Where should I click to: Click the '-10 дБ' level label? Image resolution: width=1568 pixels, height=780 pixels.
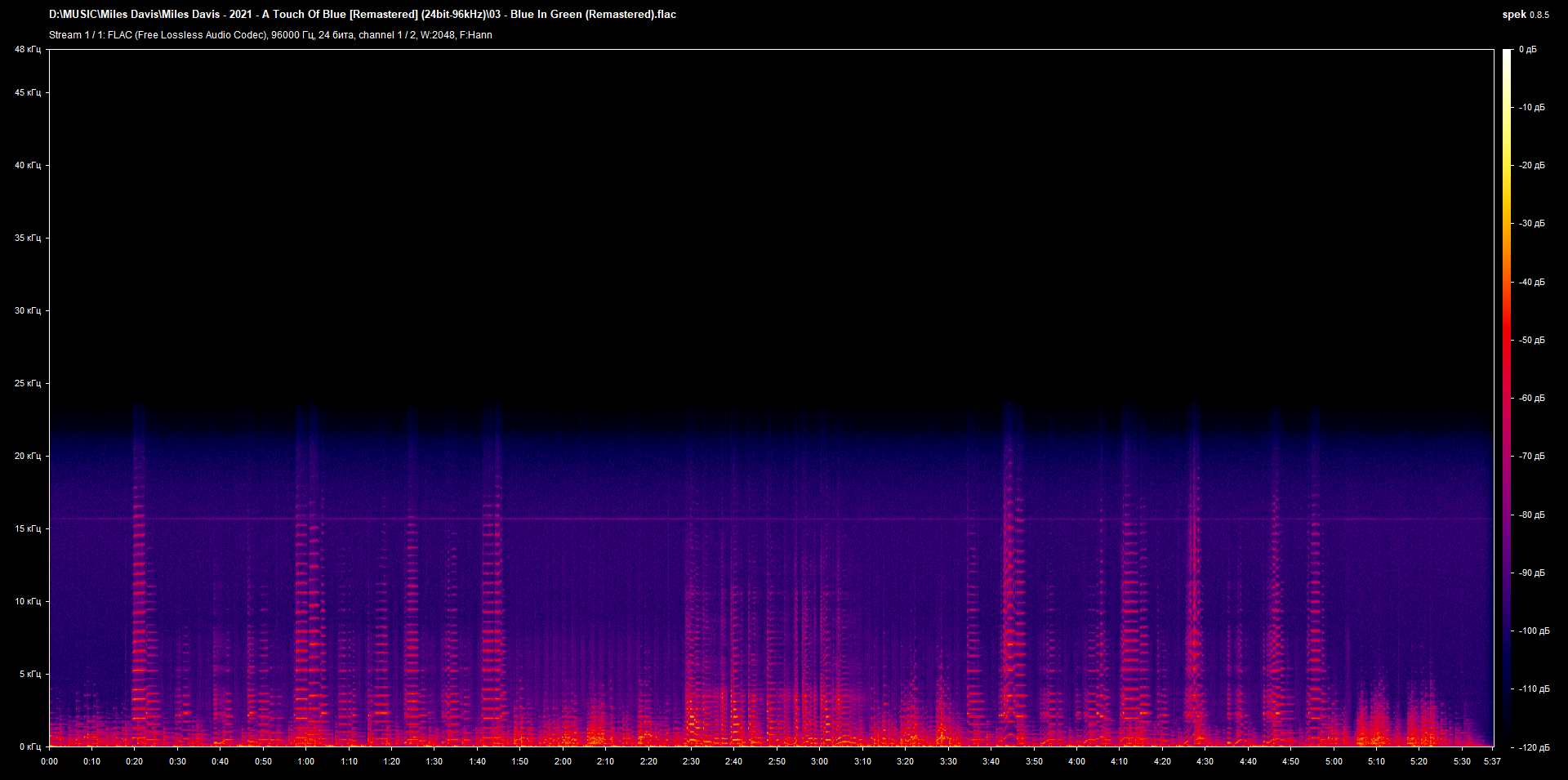(x=1532, y=108)
